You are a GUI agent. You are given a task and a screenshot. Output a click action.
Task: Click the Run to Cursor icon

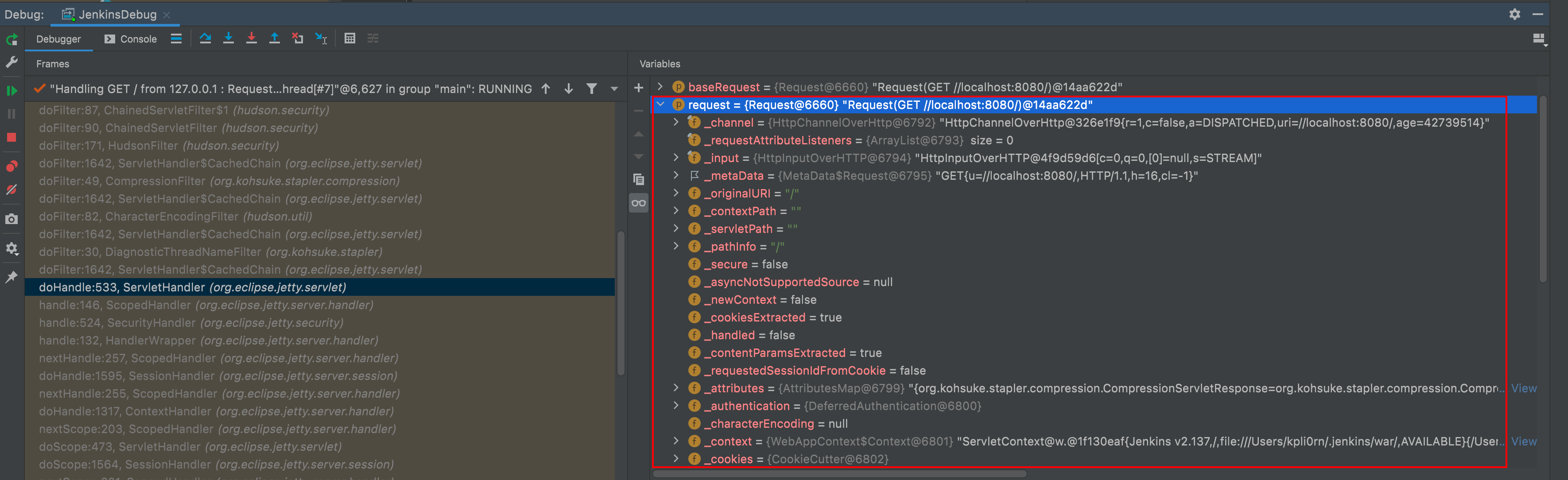(x=321, y=39)
